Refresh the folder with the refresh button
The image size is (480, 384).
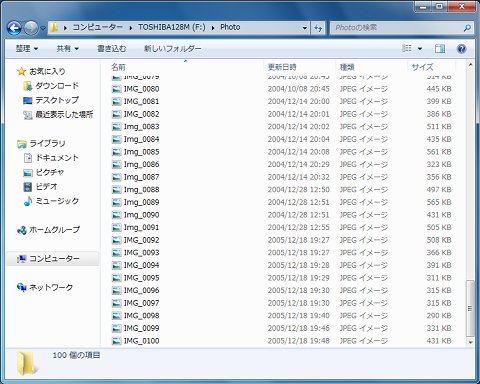click(318, 28)
